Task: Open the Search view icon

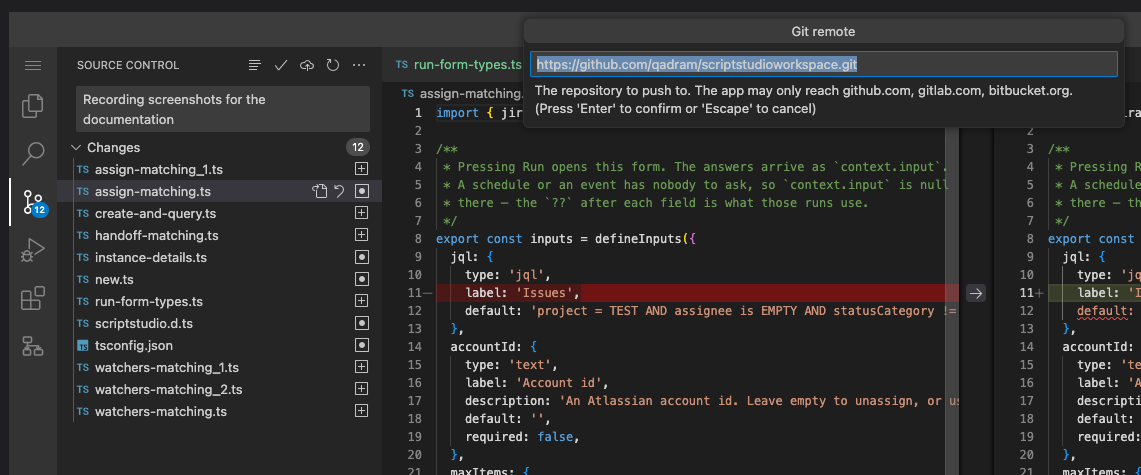Action: [x=33, y=153]
